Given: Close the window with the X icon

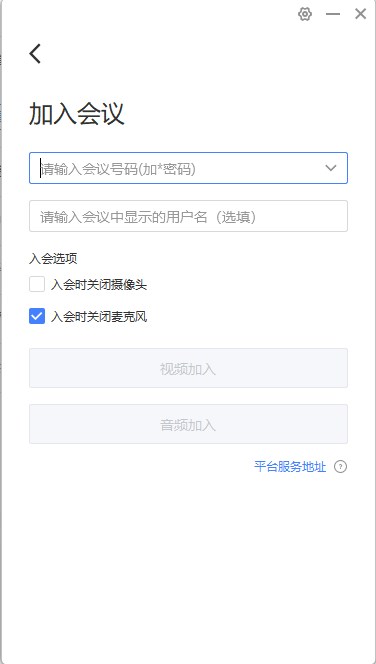Looking at the screenshot, I should (360, 14).
